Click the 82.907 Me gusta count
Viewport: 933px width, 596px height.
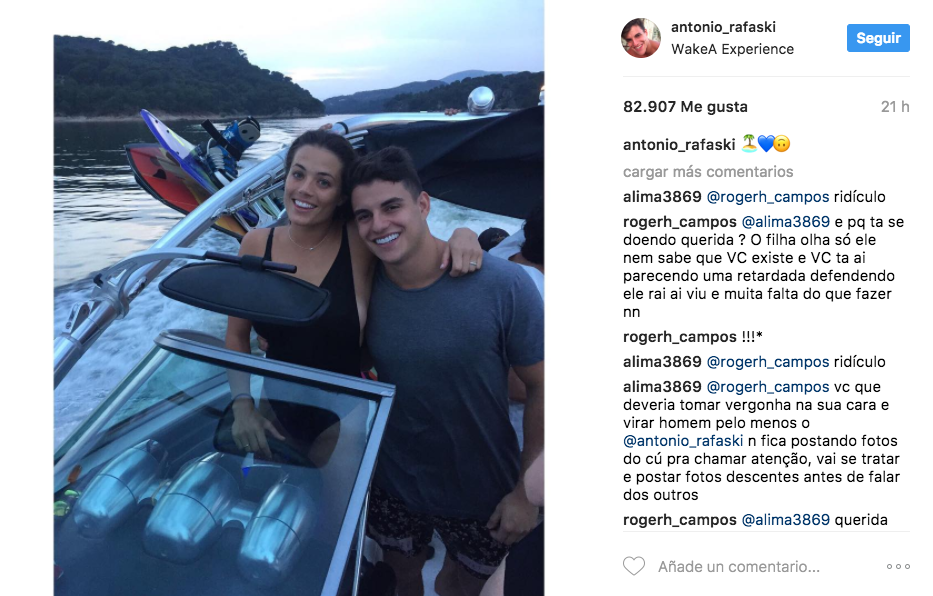(685, 107)
